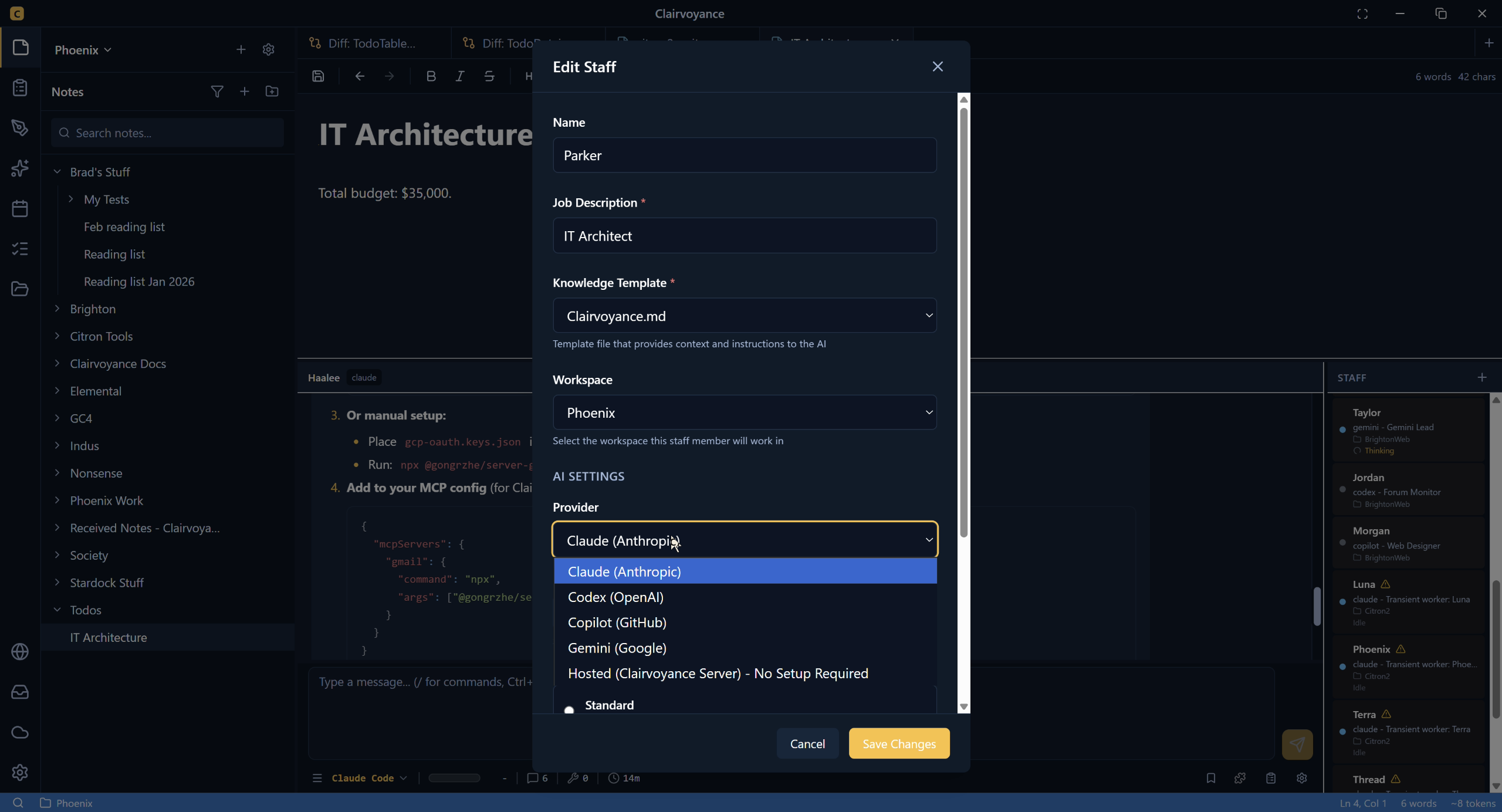
Task: Add new staff member with plus icon
Action: (x=1482, y=377)
